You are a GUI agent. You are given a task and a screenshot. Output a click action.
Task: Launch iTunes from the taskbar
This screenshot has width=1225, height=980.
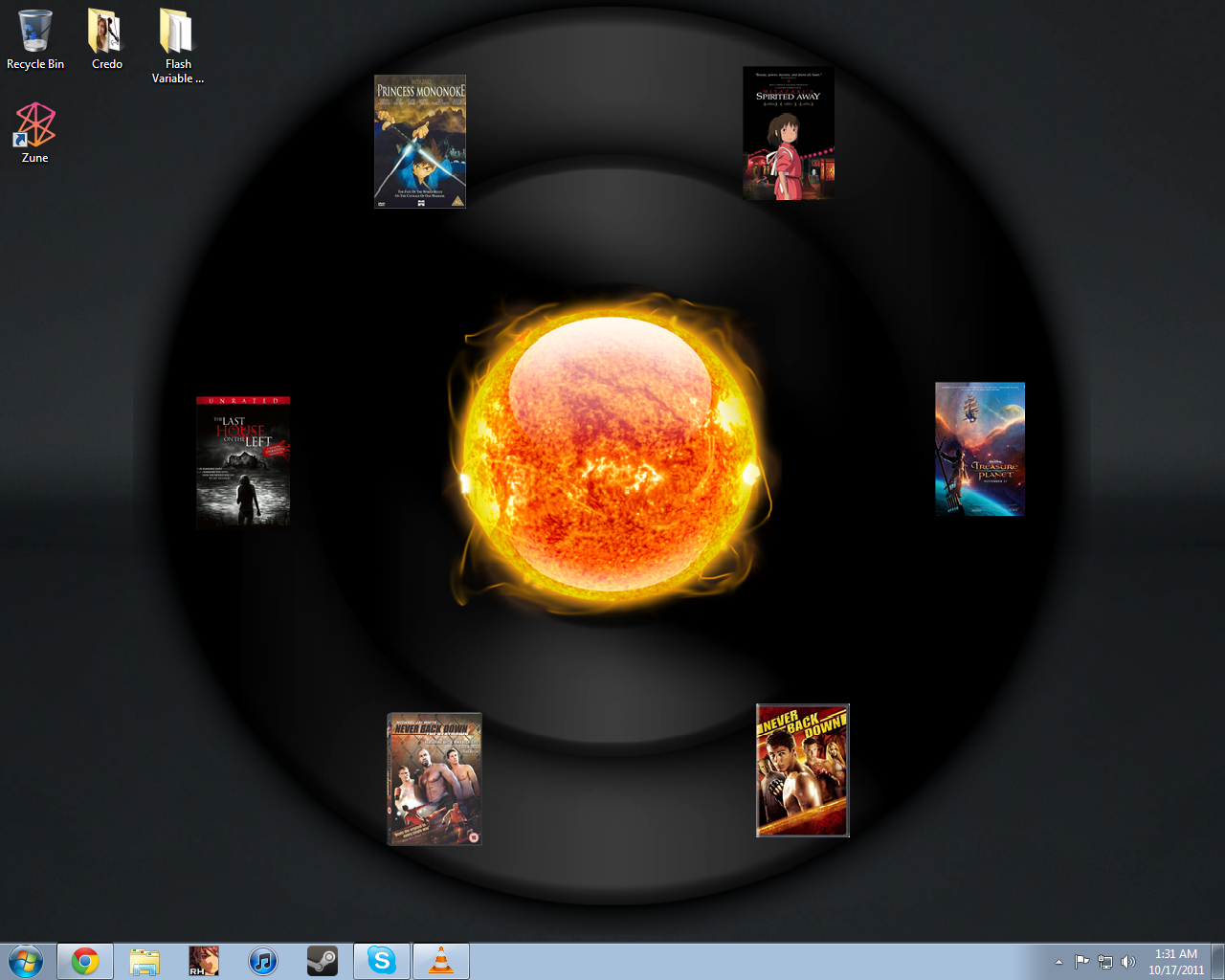pyautogui.click(x=263, y=961)
